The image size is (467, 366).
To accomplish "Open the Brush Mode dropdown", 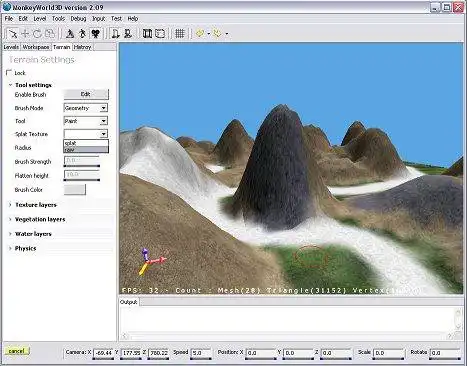I will click(86, 108).
